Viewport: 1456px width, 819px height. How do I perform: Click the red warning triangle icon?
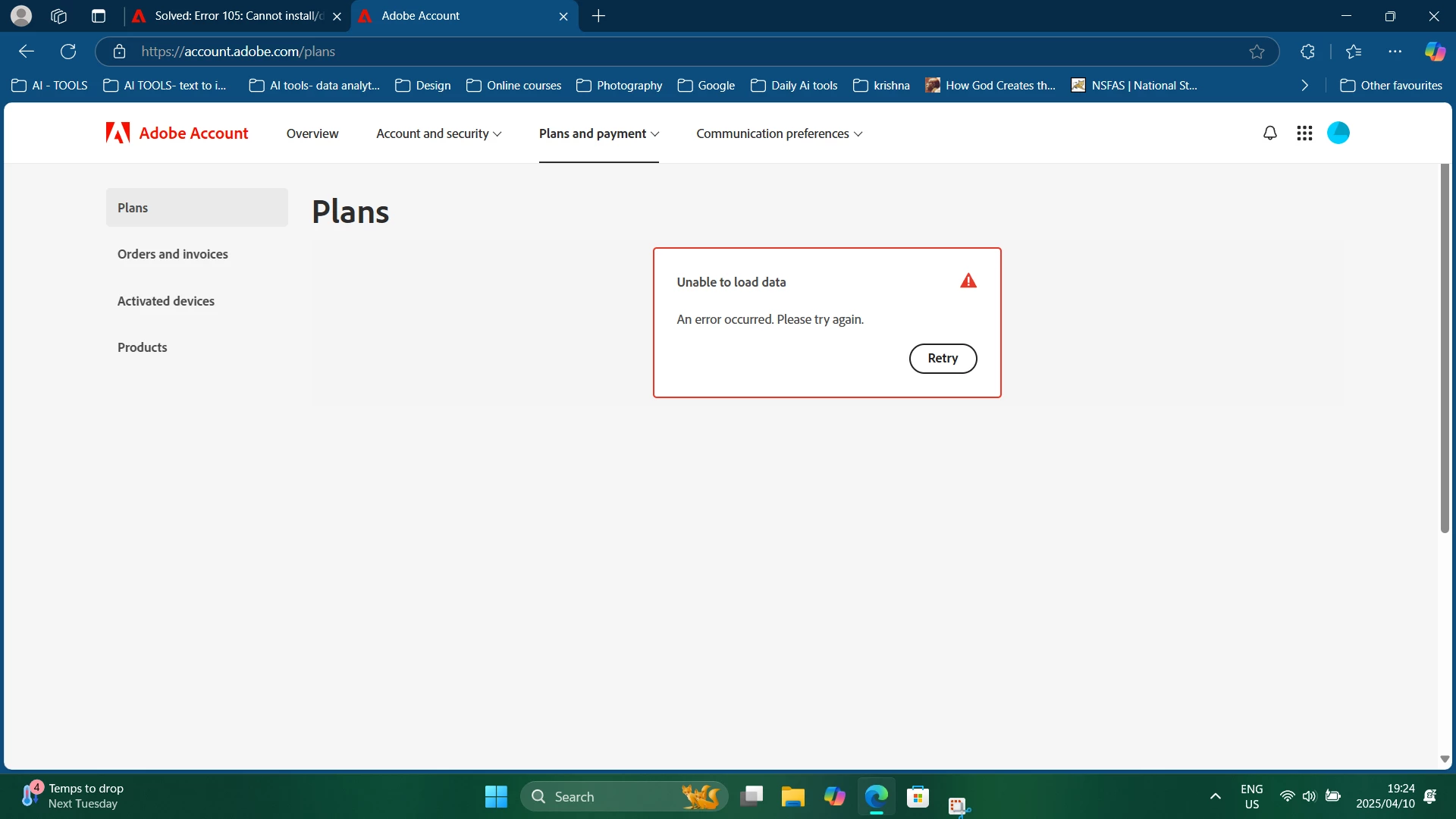click(x=968, y=281)
